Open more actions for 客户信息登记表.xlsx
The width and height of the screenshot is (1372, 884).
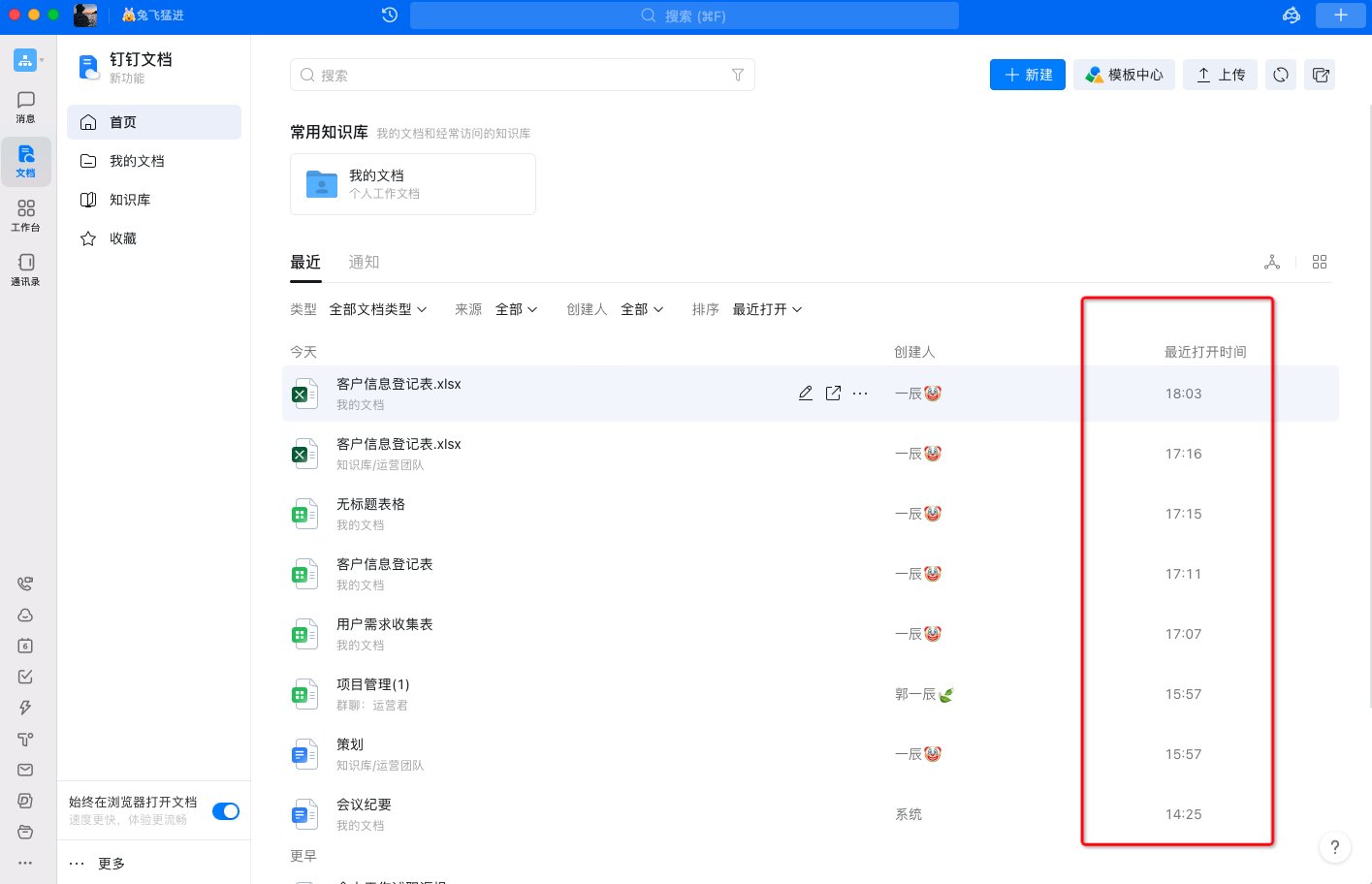pos(860,393)
